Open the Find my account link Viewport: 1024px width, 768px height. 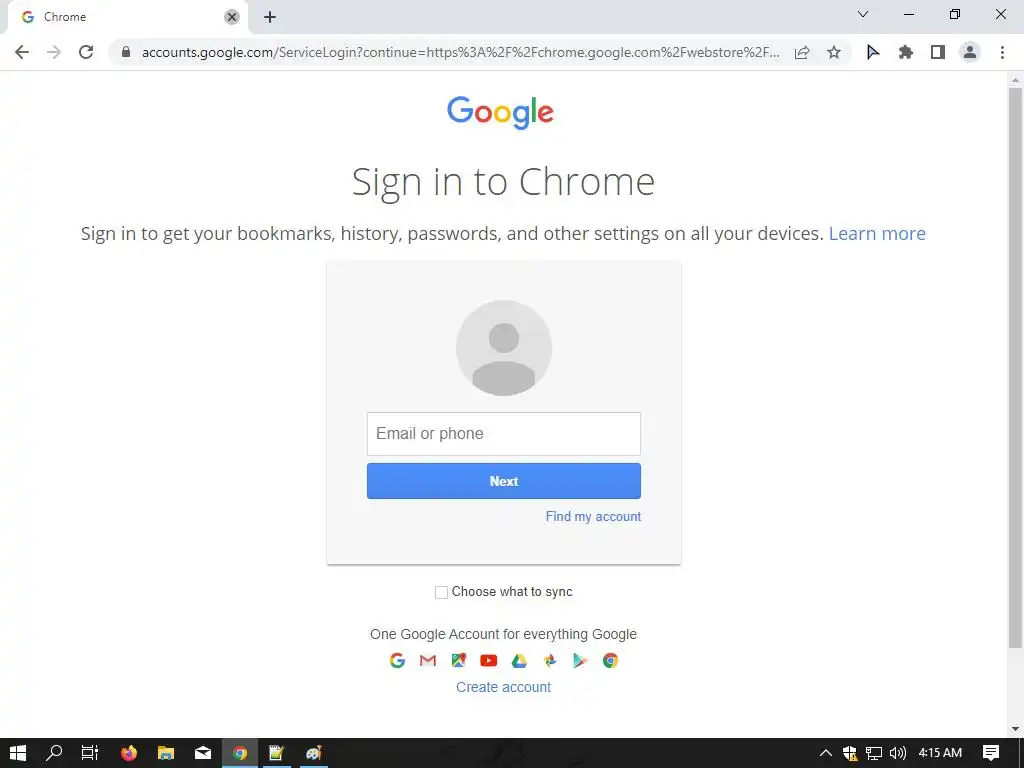click(x=593, y=517)
